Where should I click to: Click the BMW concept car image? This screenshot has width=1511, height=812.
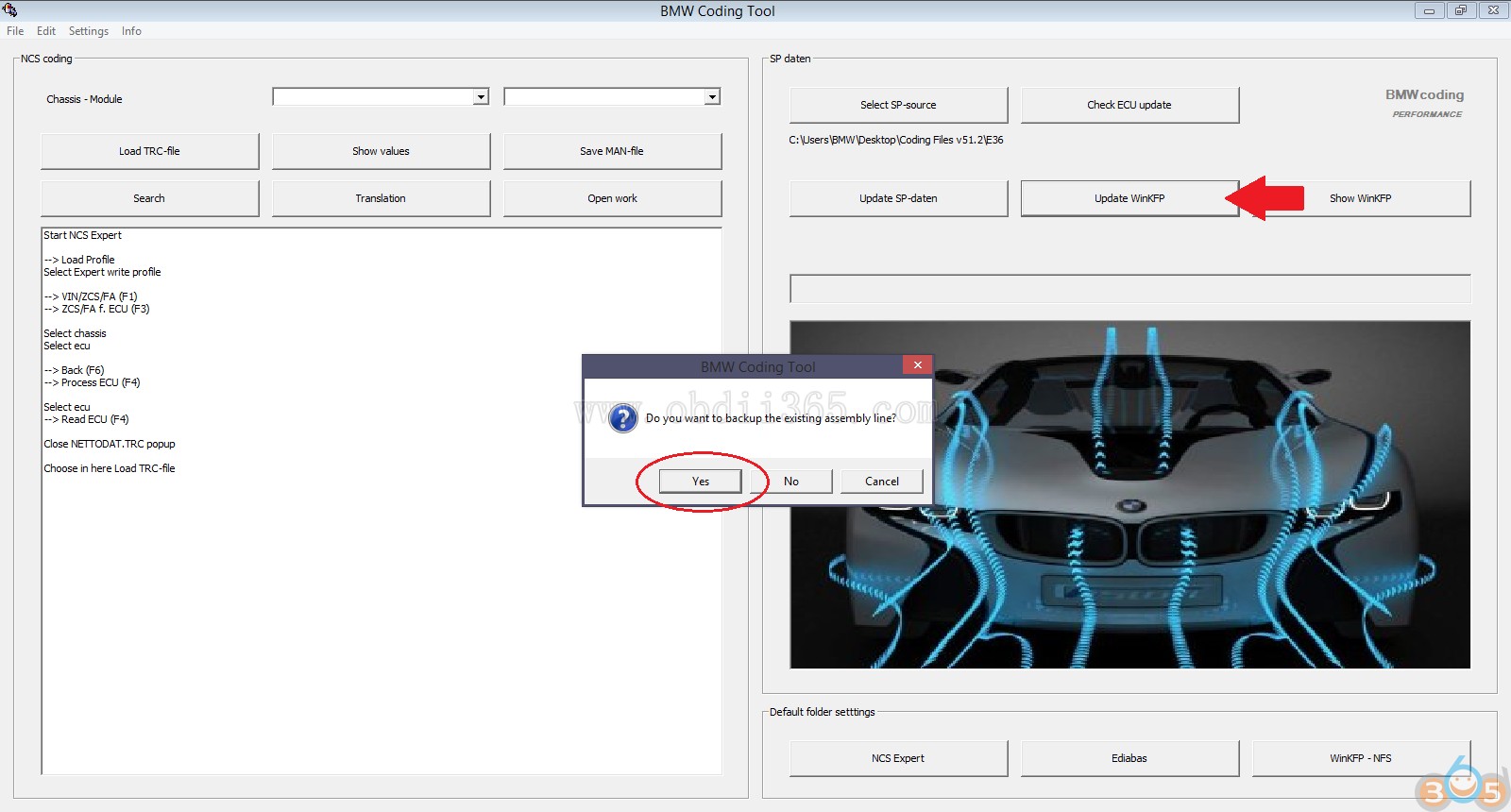click(1129, 495)
